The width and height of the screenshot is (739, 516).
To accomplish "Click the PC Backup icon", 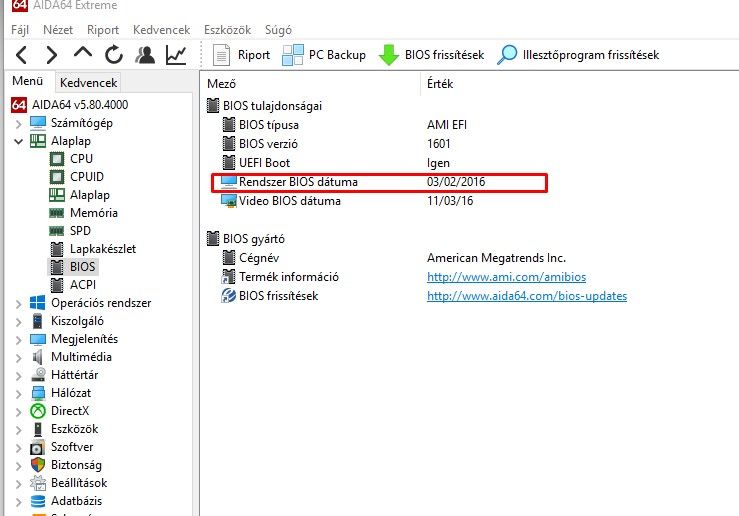I will (x=293, y=55).
